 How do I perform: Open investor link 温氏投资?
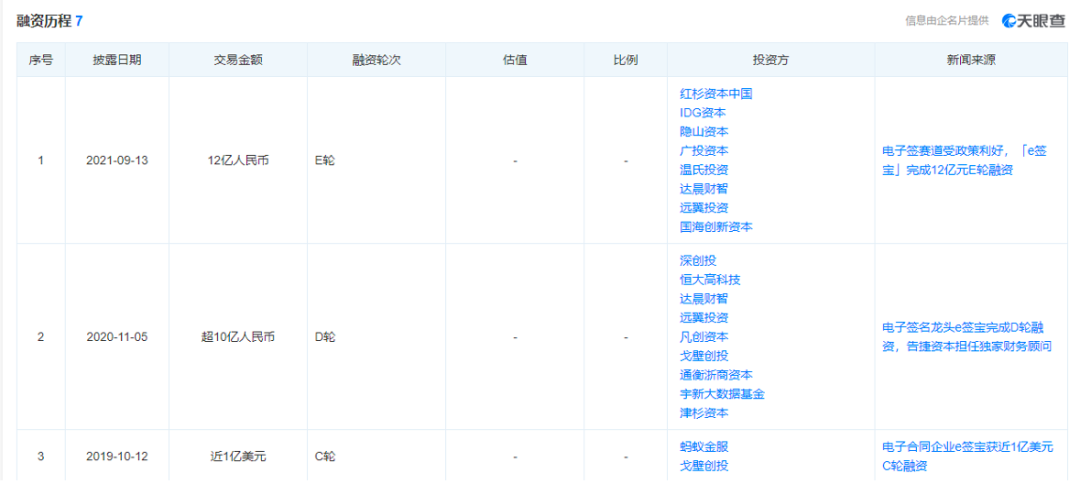(x=704, y=169)
